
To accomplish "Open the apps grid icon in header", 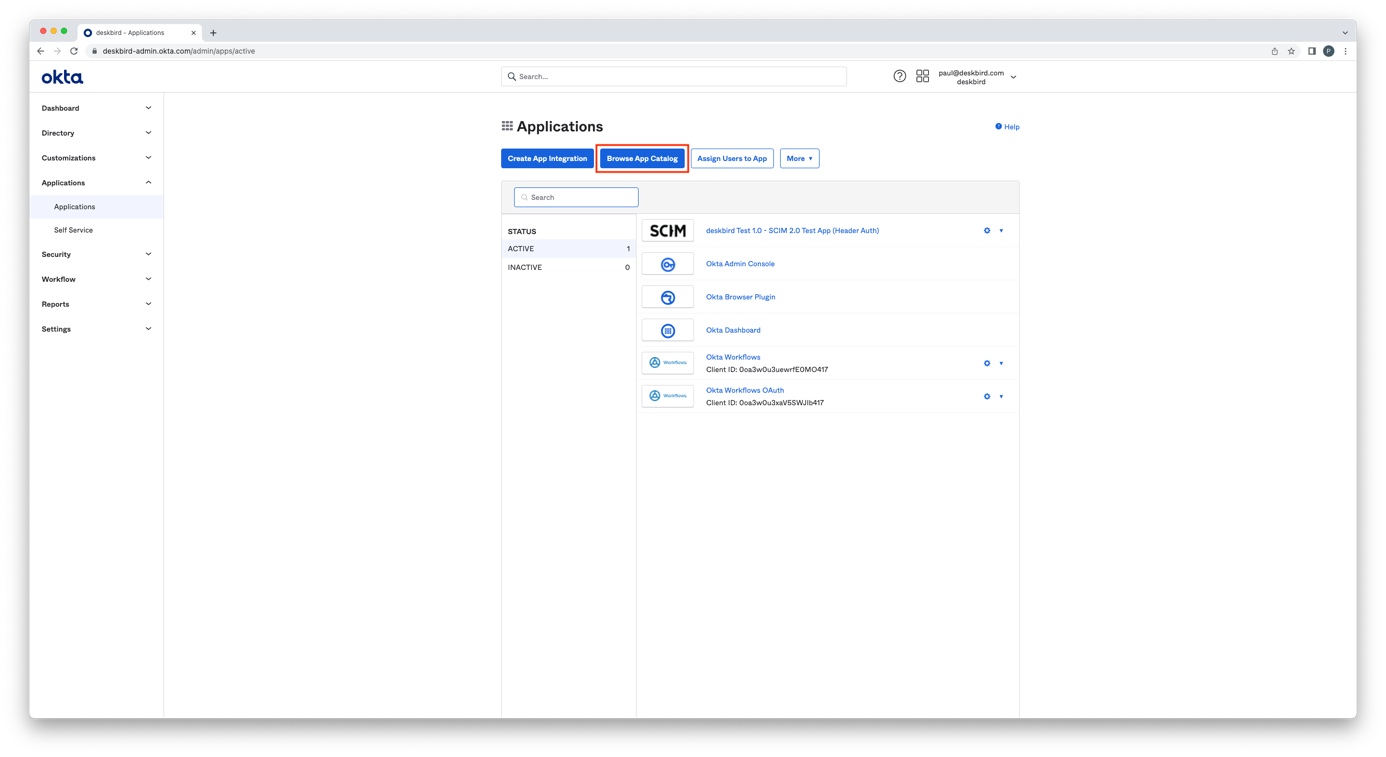I will pos(922,76).
